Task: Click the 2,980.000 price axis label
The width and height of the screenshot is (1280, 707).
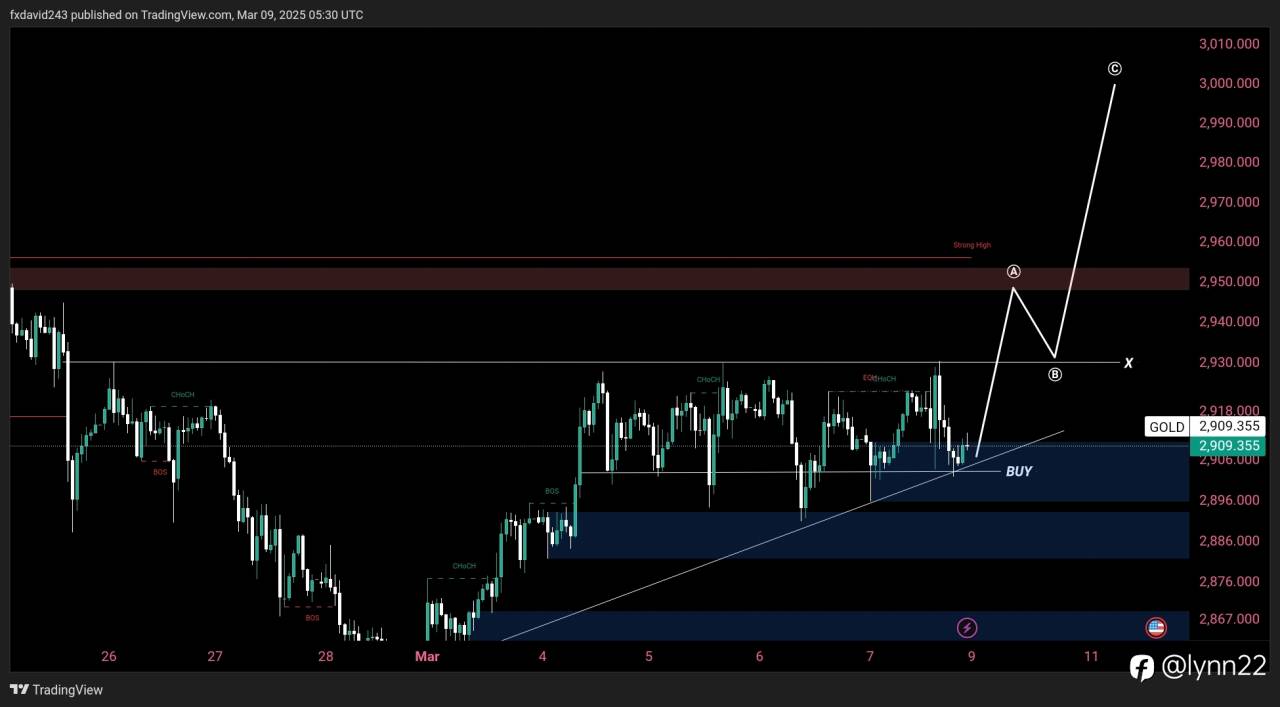Action: click(1228, 162)
